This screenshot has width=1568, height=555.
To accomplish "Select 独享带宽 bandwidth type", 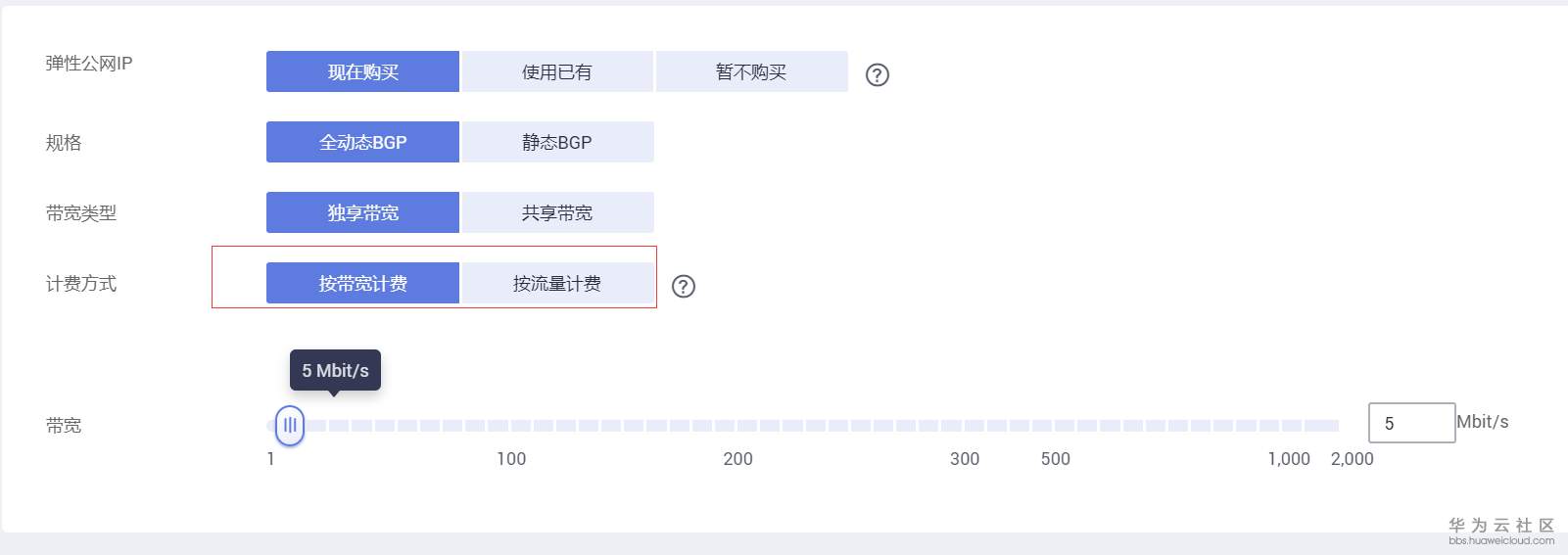I will pyautogui.click(x=362, y=212).
